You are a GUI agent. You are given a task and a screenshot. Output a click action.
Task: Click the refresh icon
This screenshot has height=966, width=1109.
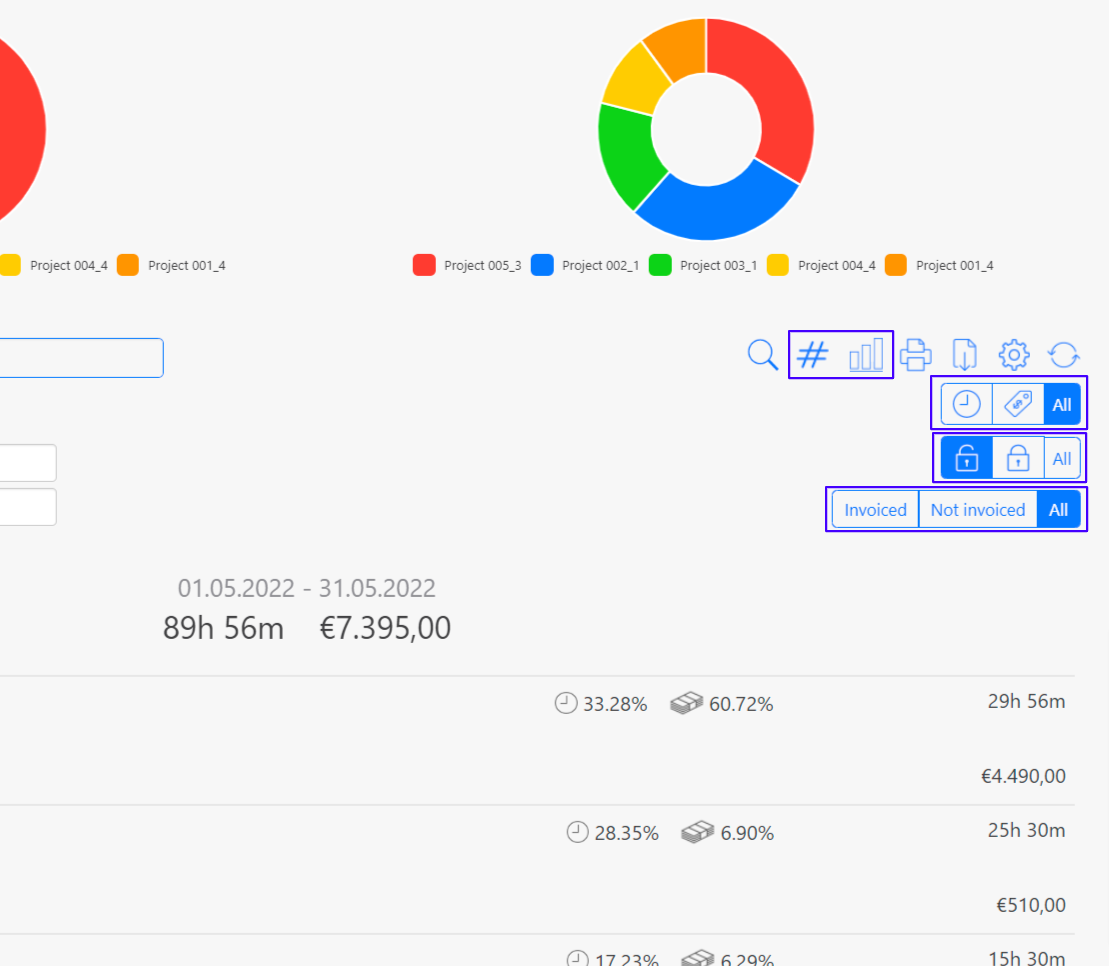click(x=1063, y=354)
